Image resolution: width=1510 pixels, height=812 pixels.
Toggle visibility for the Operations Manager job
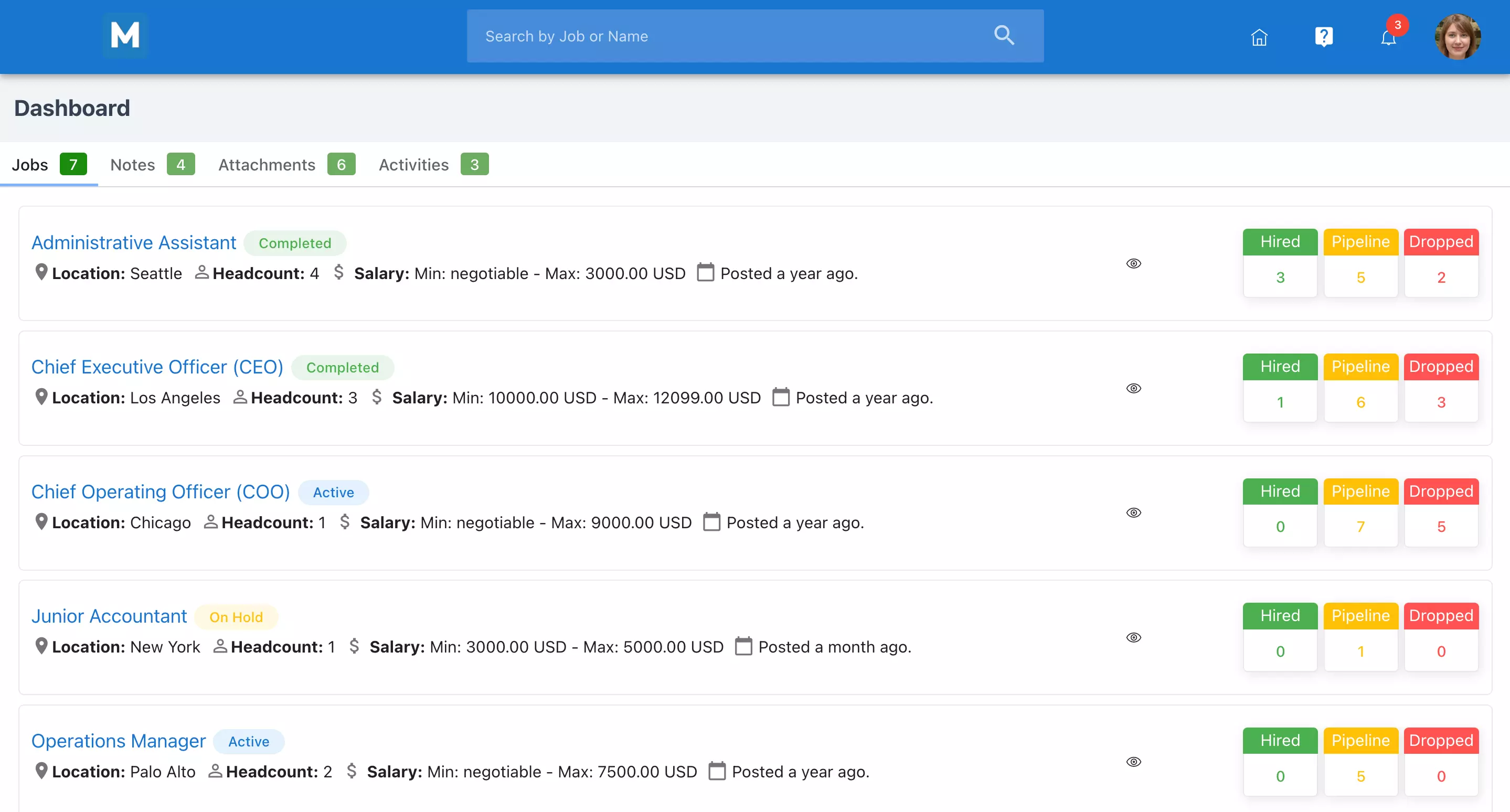[1134, 761]
